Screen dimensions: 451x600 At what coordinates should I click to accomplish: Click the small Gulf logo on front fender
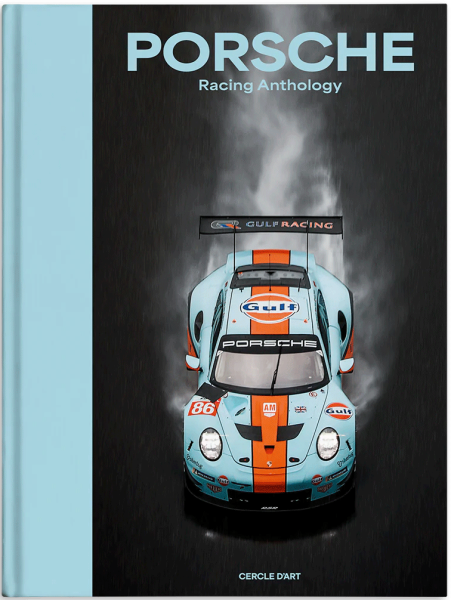click(339, 411)
